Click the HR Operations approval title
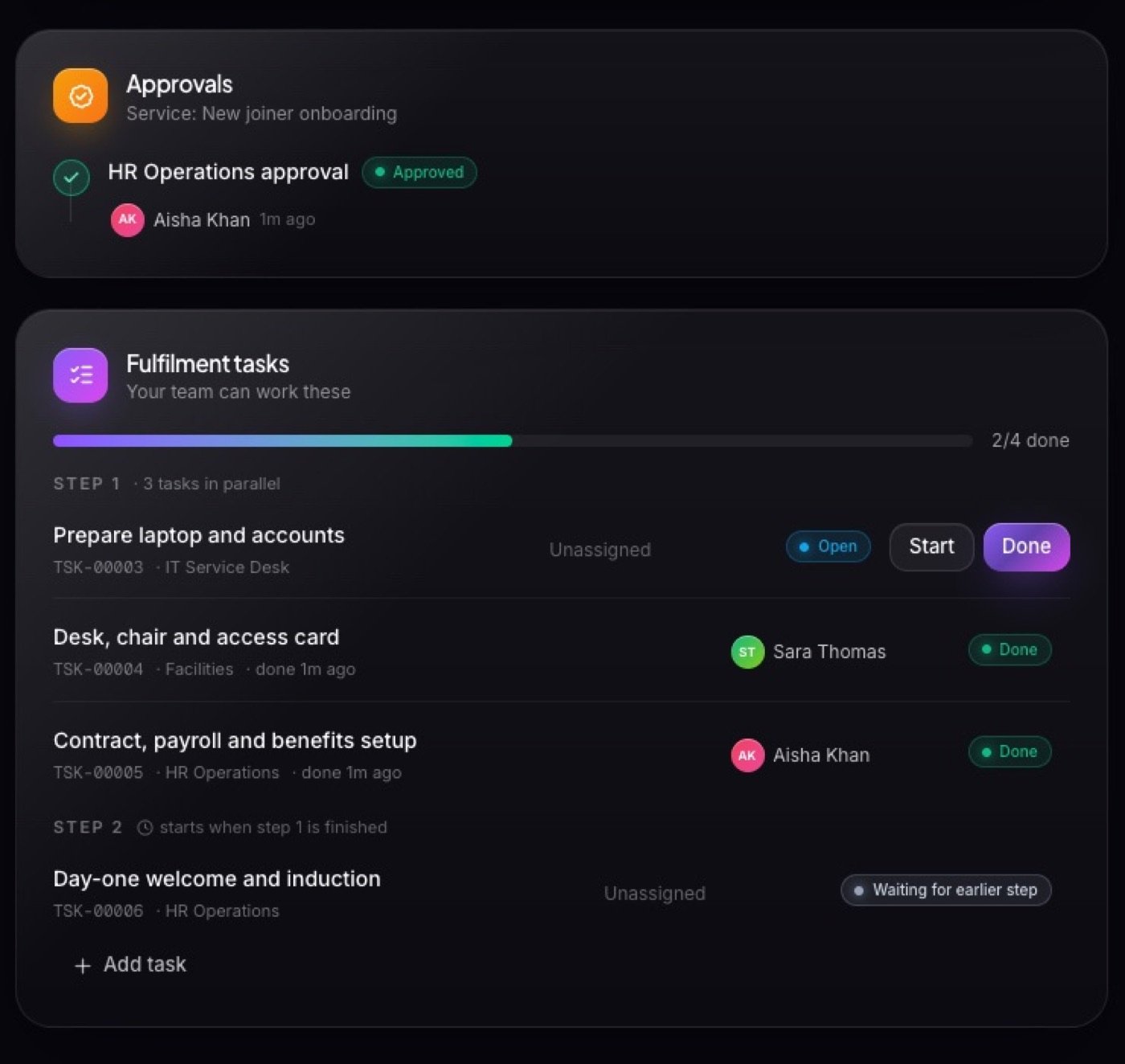The width and height of the screenshot is (1125, 1064). click(x=228, y=172)
